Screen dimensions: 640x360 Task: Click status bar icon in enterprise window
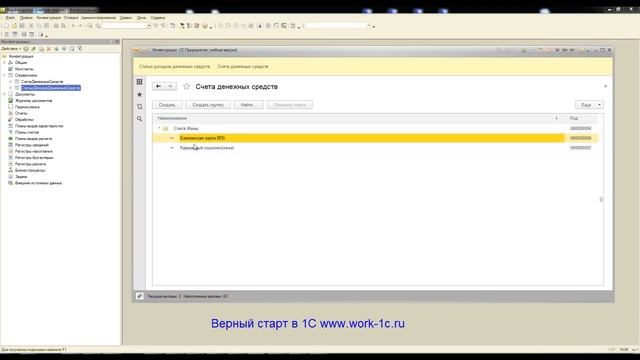tap(139, 296)
